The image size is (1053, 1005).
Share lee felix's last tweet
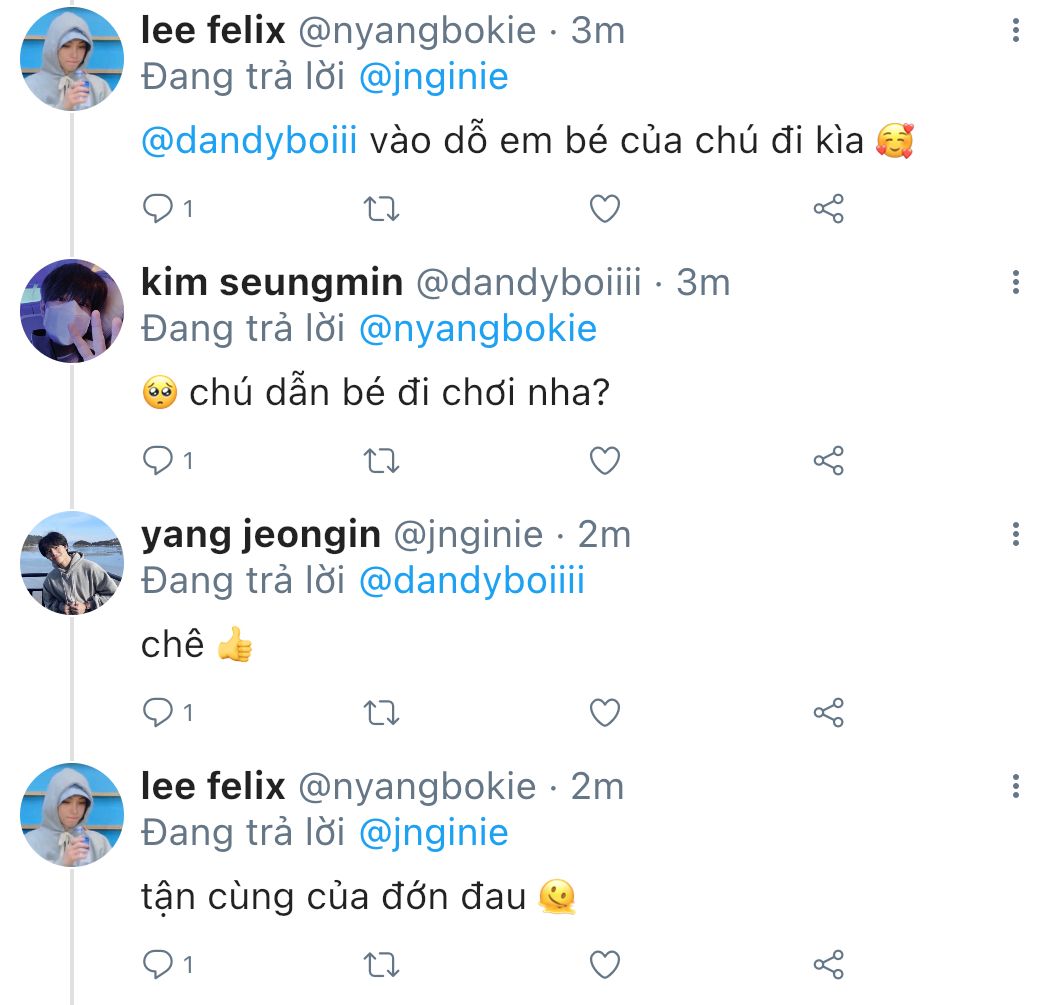tap(828, 964)
